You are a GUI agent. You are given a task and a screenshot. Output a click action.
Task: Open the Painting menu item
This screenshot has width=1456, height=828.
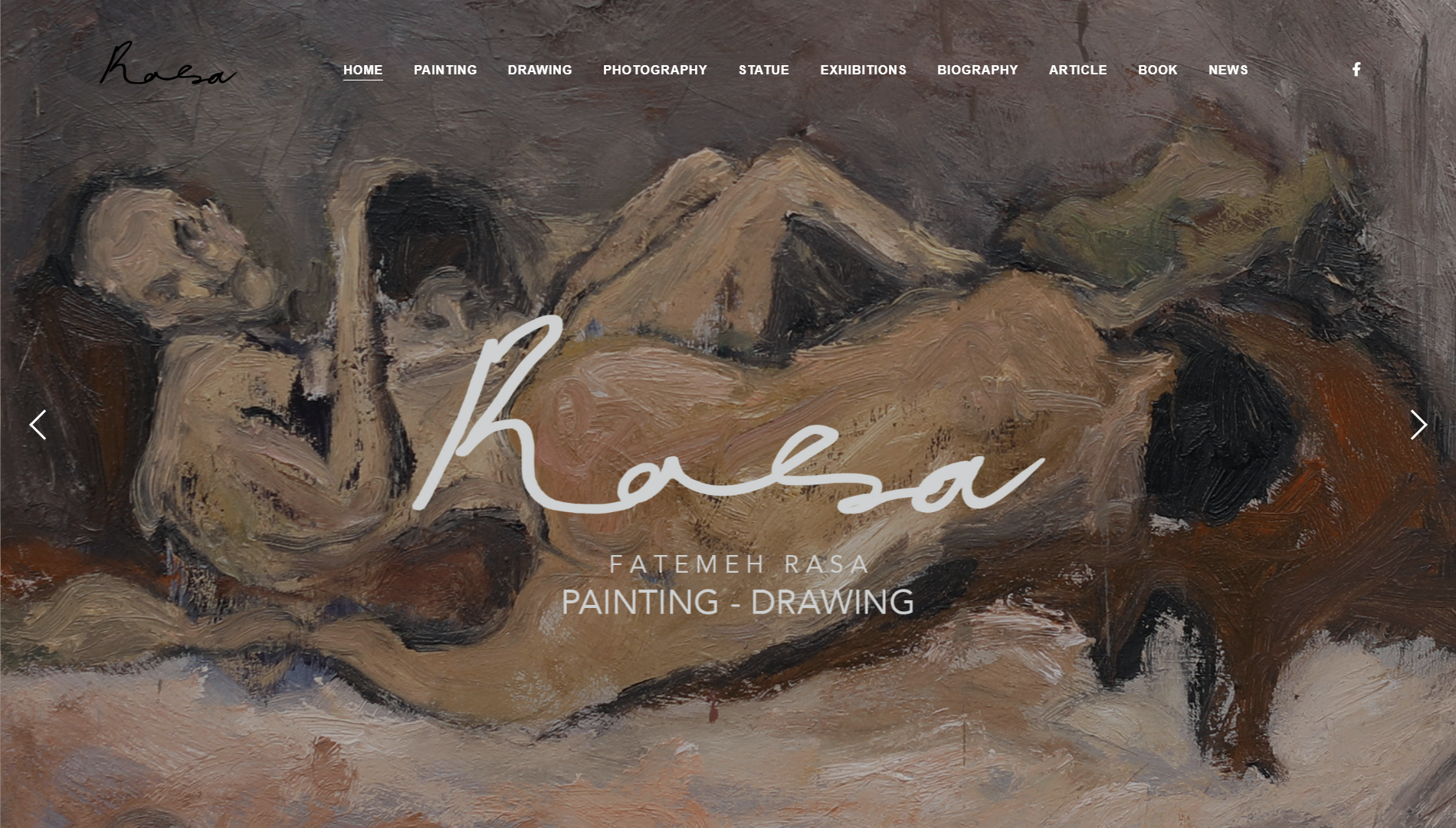pyautogui.click(x=445, y=70)
